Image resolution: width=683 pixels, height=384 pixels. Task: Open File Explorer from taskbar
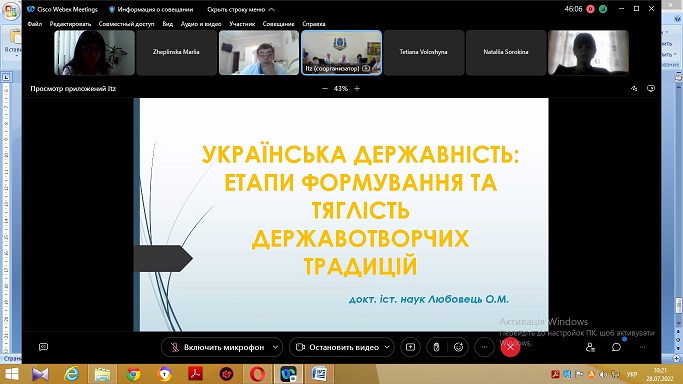pyautogui.click(x=102, y=374)
